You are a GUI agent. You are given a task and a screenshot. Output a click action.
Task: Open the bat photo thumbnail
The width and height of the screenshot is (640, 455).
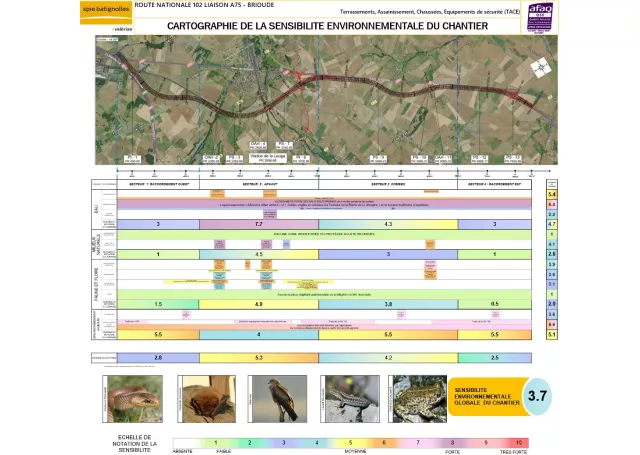point(207,398)
